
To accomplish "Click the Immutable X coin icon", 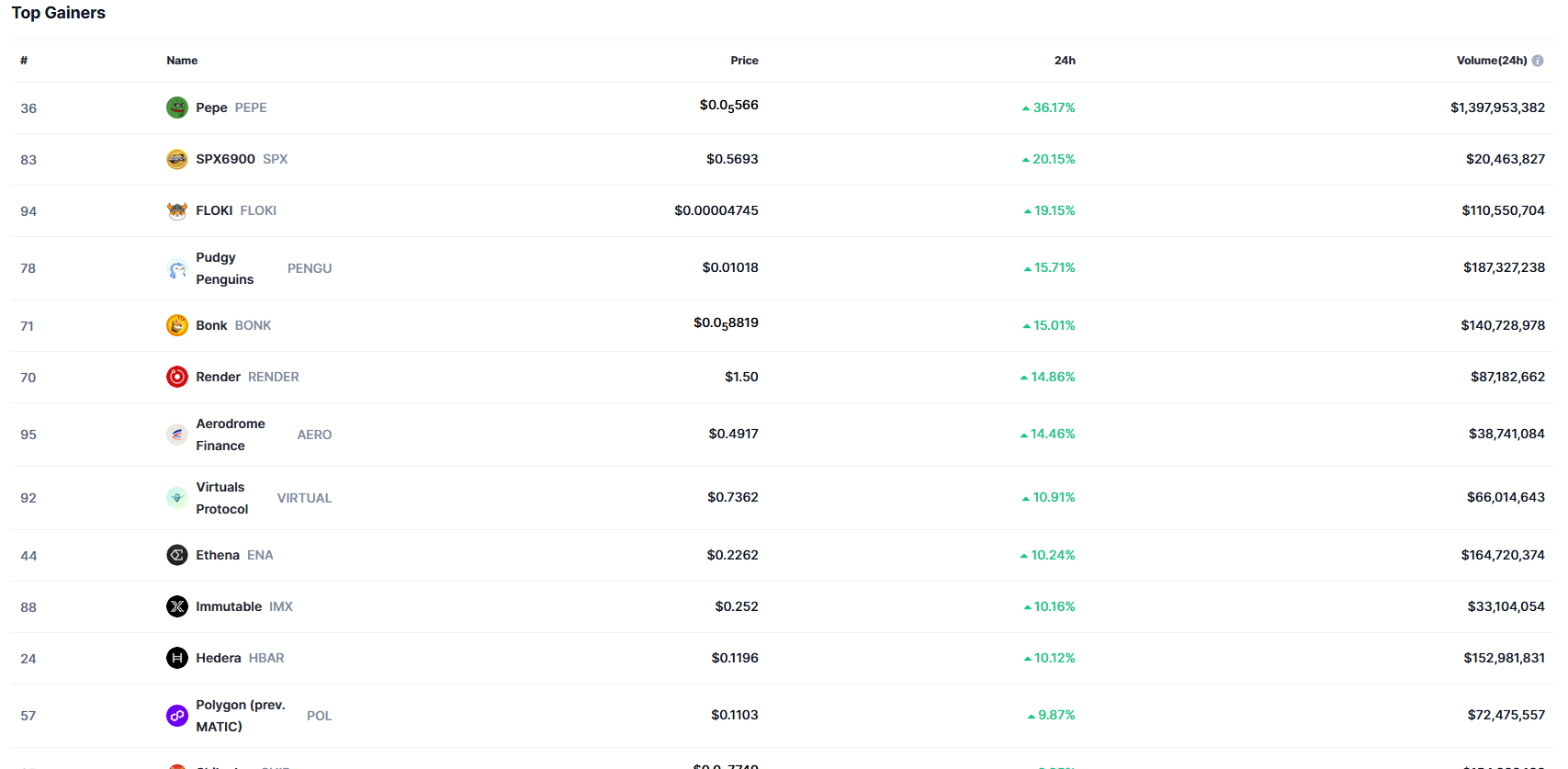I will [x=177, y=606].
